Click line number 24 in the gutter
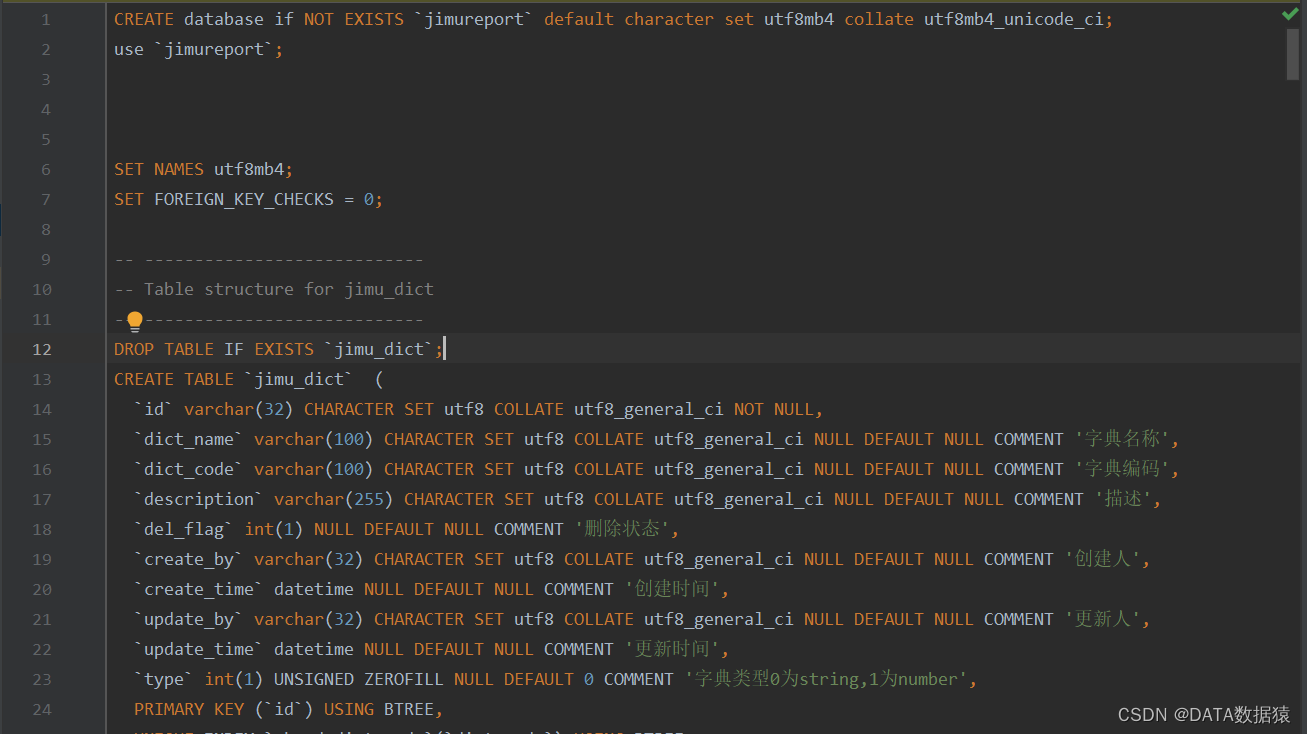The image size is (1307, 734). (41, 709)
